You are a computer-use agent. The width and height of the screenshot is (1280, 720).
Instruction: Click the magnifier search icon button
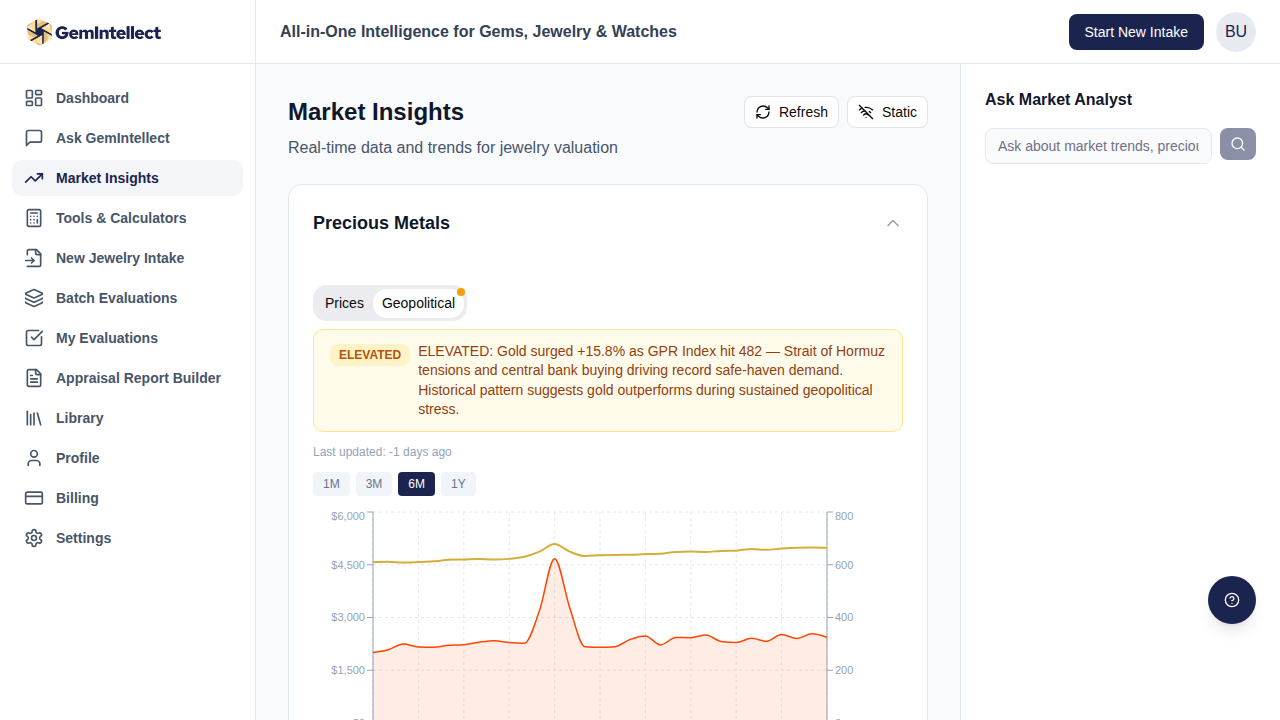(x=1237, y=145)
